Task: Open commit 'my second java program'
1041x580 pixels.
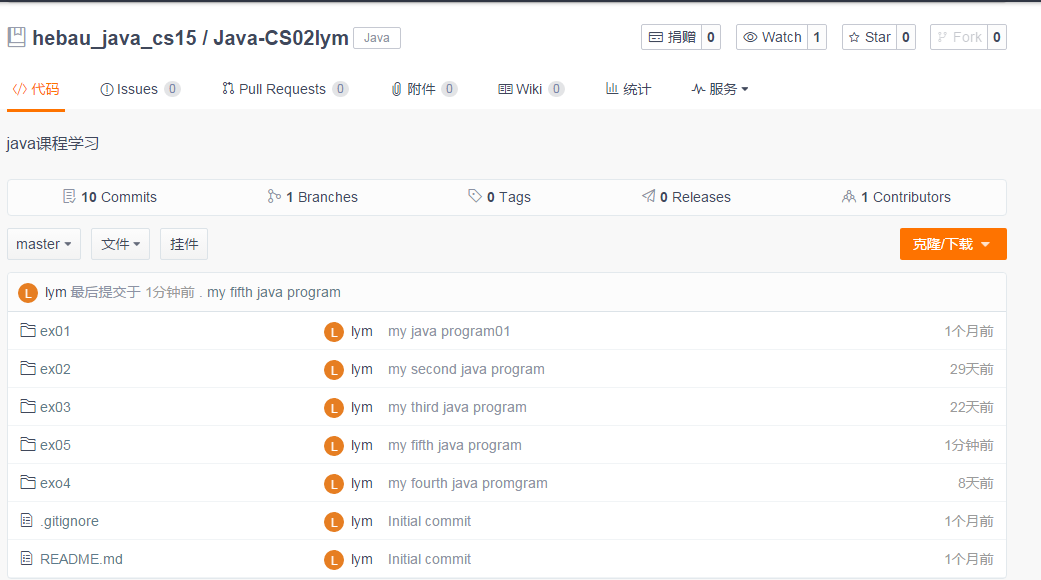Action: coord(466,369)
